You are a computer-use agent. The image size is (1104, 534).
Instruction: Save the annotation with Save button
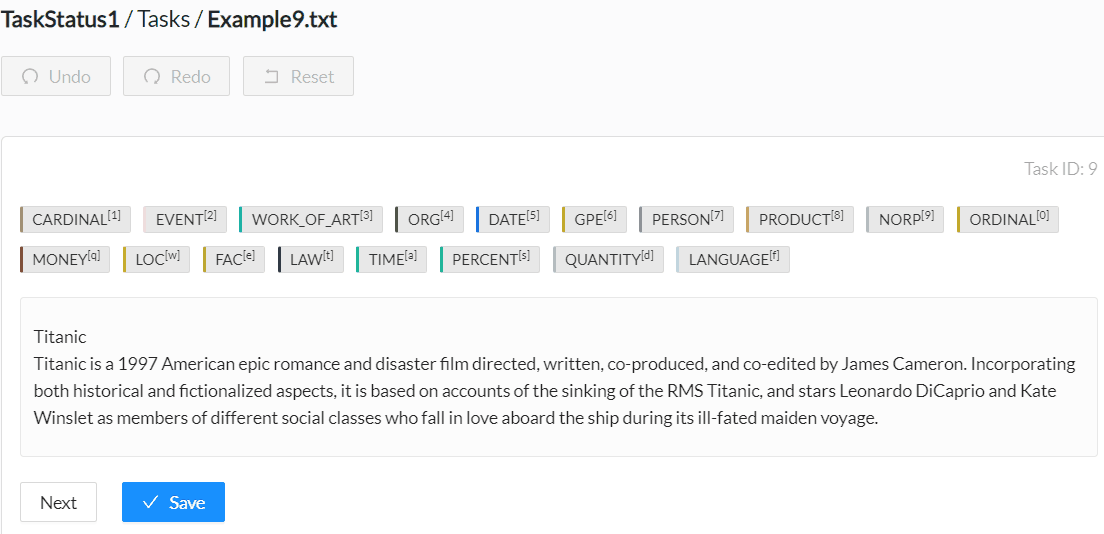coord(173,502)
